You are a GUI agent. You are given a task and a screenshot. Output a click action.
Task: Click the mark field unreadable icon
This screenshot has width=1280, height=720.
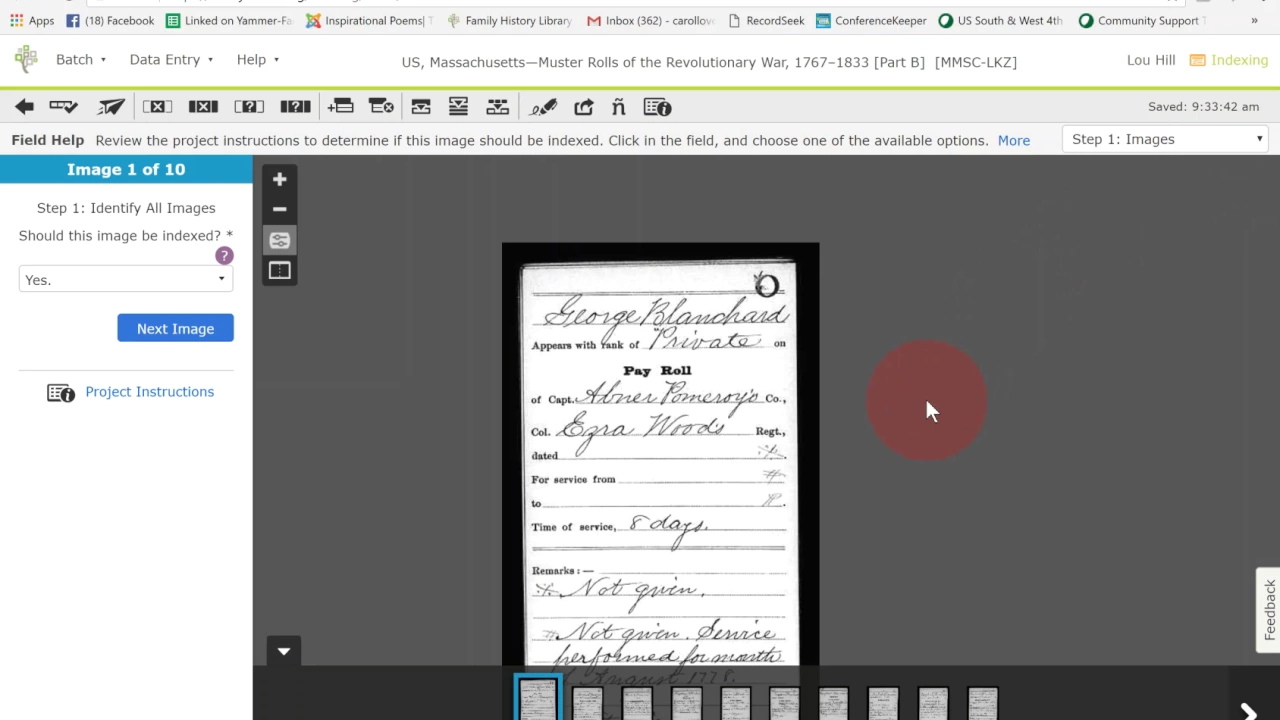click(x=249, y=107)
